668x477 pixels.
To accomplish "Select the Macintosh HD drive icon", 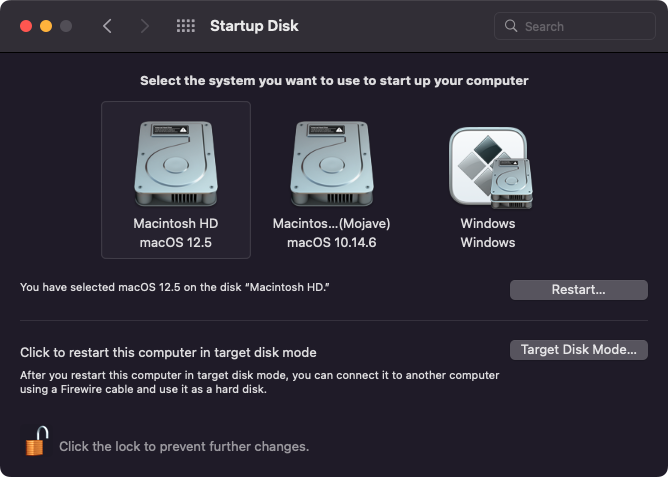I will pyautogui.click(x=175, y=165).
